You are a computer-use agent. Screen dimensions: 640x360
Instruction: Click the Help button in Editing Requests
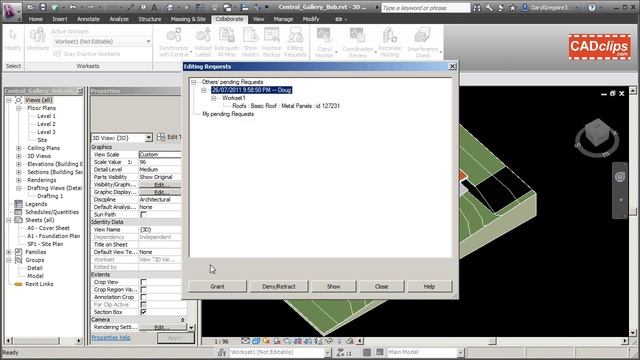429,287
